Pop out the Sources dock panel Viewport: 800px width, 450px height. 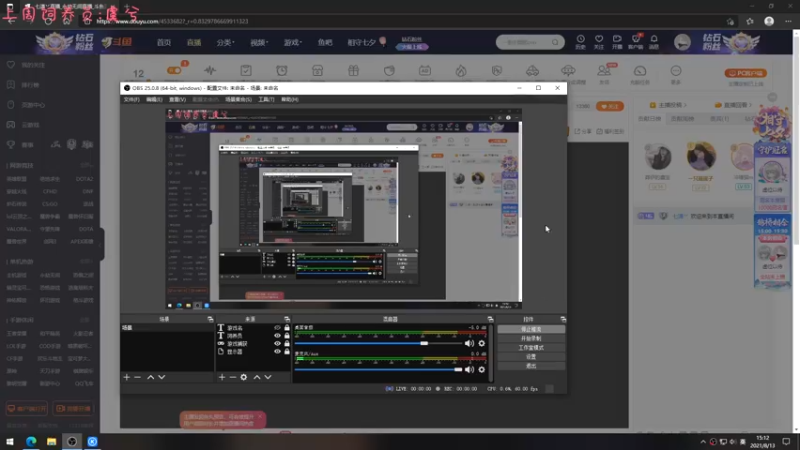click(x=287, y=319)
